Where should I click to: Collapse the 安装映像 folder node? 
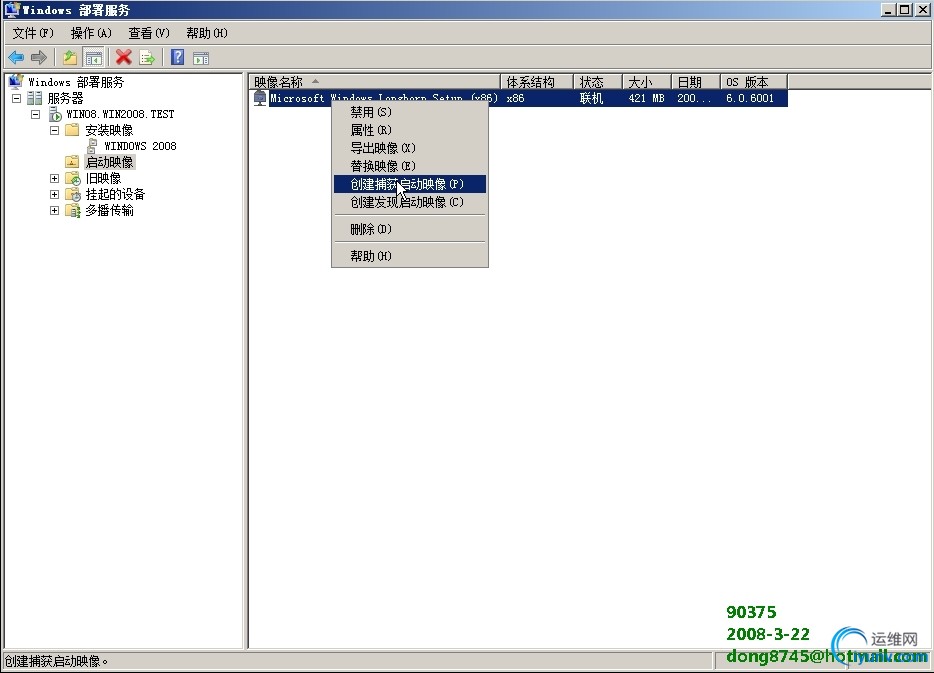click(55, 130)
